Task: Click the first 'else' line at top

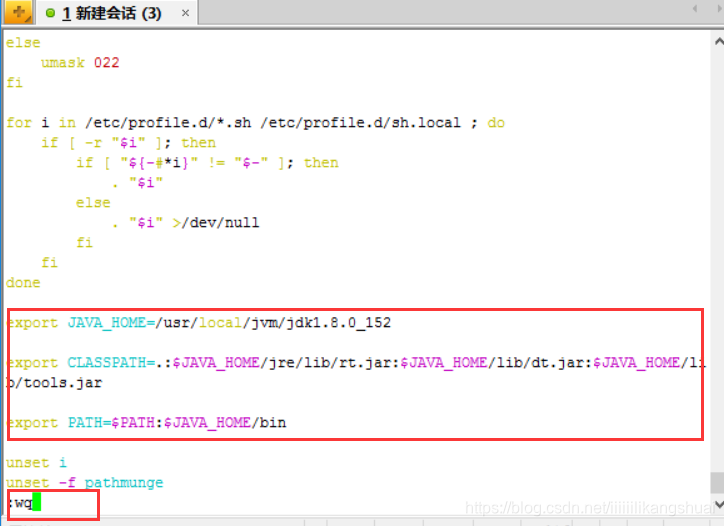Action: pos(23,42)
